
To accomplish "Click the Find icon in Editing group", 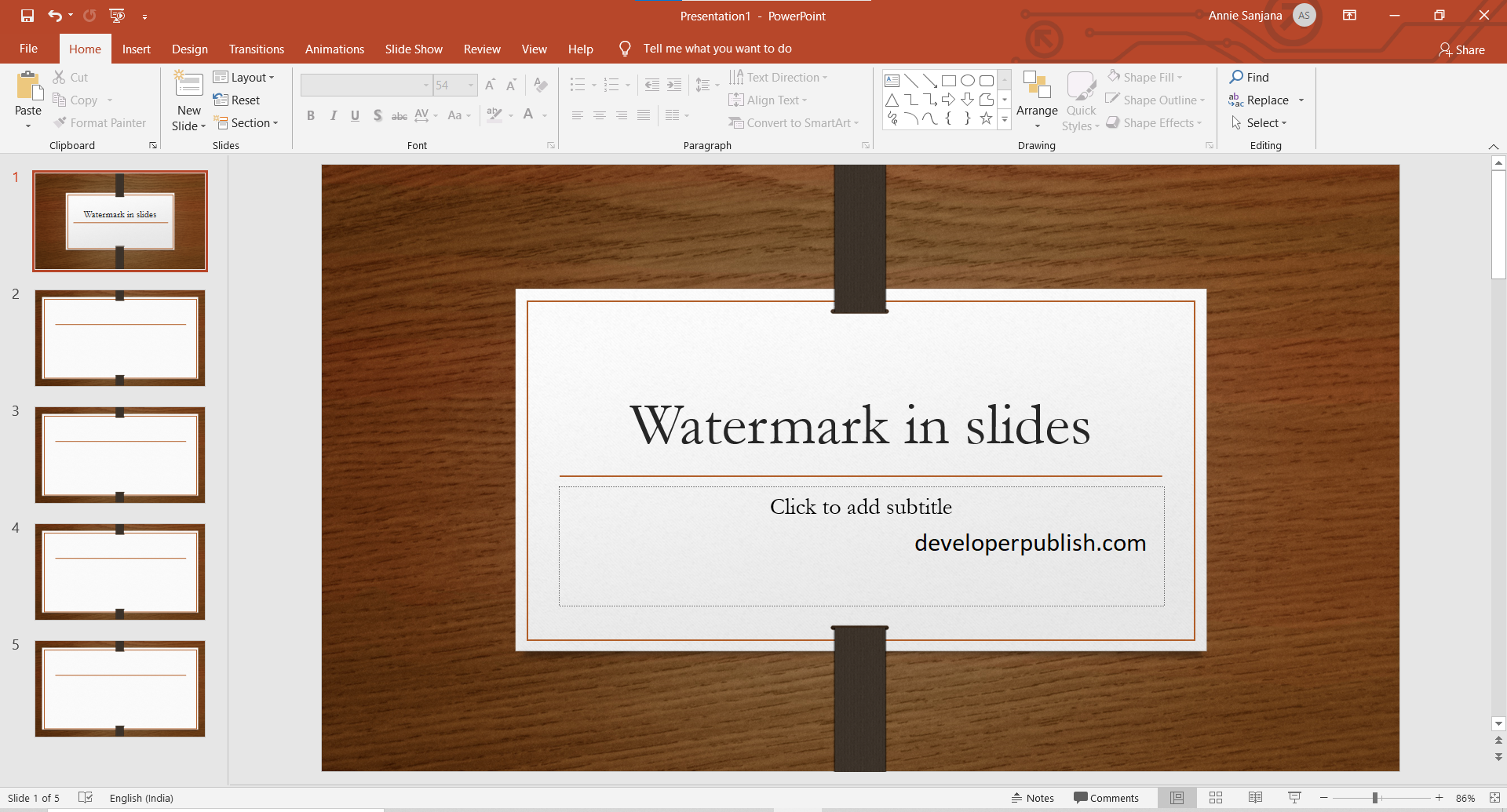I will pos(1251,77).
